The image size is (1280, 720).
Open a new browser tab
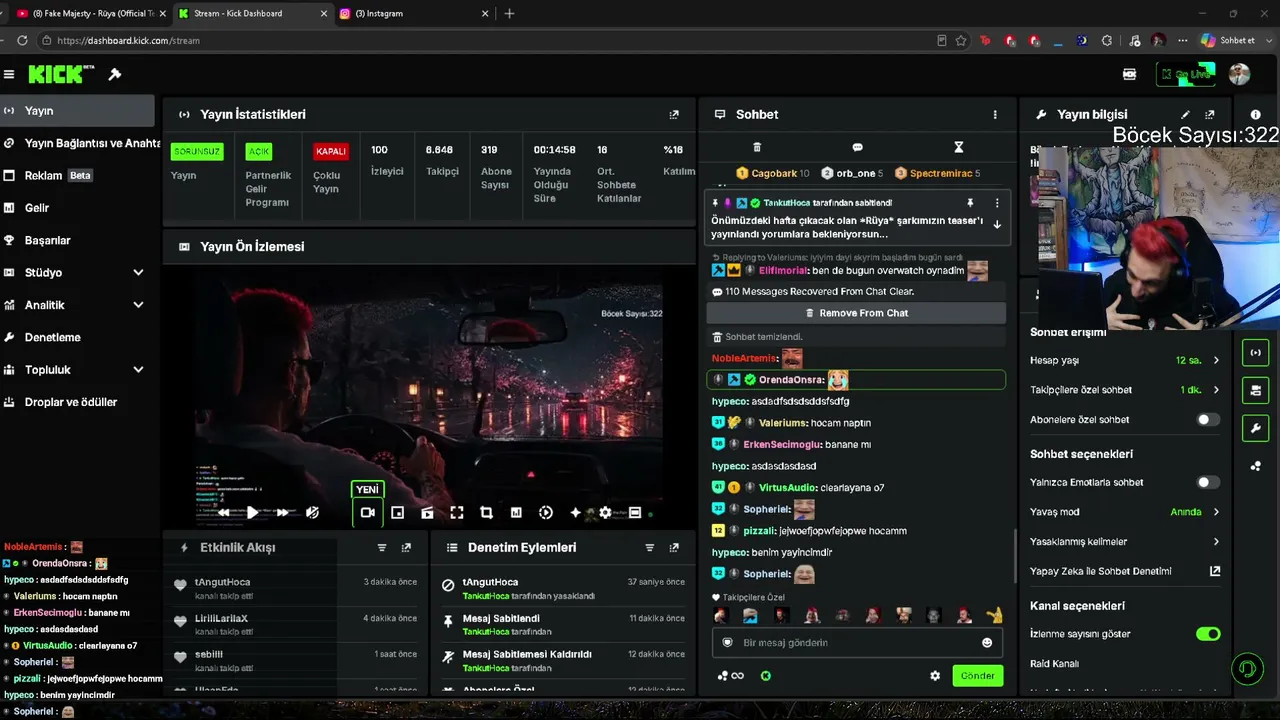tap(510, 14)
